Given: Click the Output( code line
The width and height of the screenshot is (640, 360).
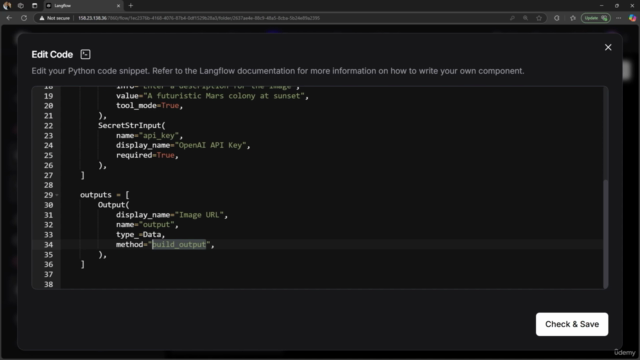Looking at the screenshot, I should [113, 205].
